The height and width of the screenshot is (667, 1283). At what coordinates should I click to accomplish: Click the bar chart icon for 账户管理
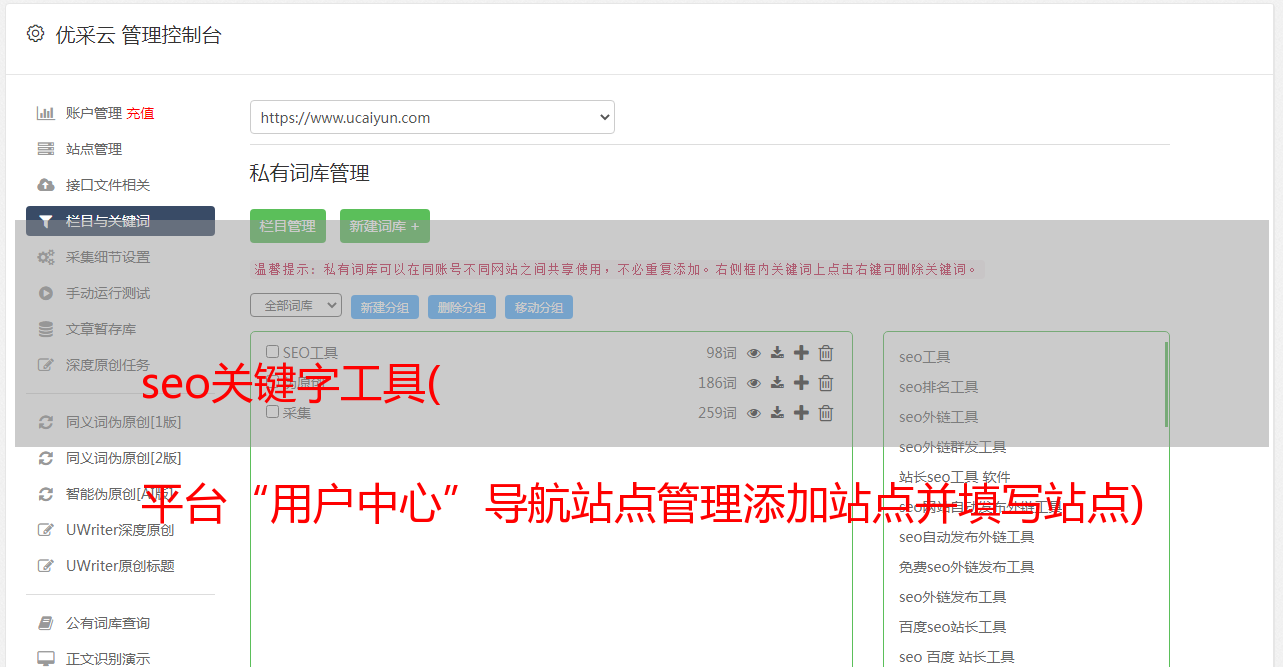click(46, 113)
